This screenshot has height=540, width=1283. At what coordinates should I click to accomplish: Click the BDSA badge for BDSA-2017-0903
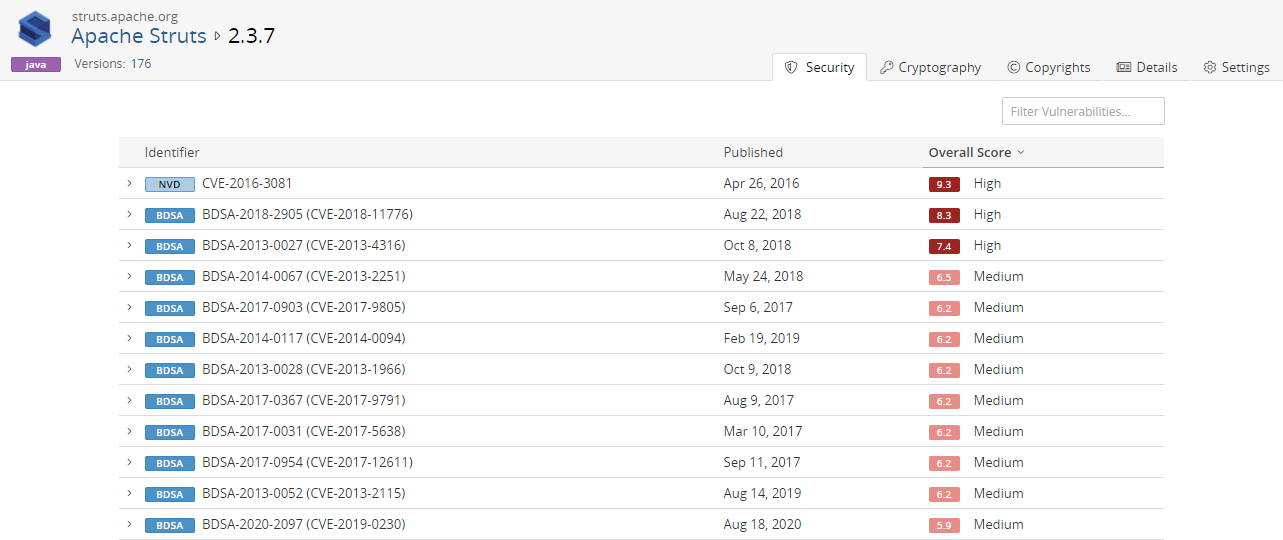click(170, 308)
